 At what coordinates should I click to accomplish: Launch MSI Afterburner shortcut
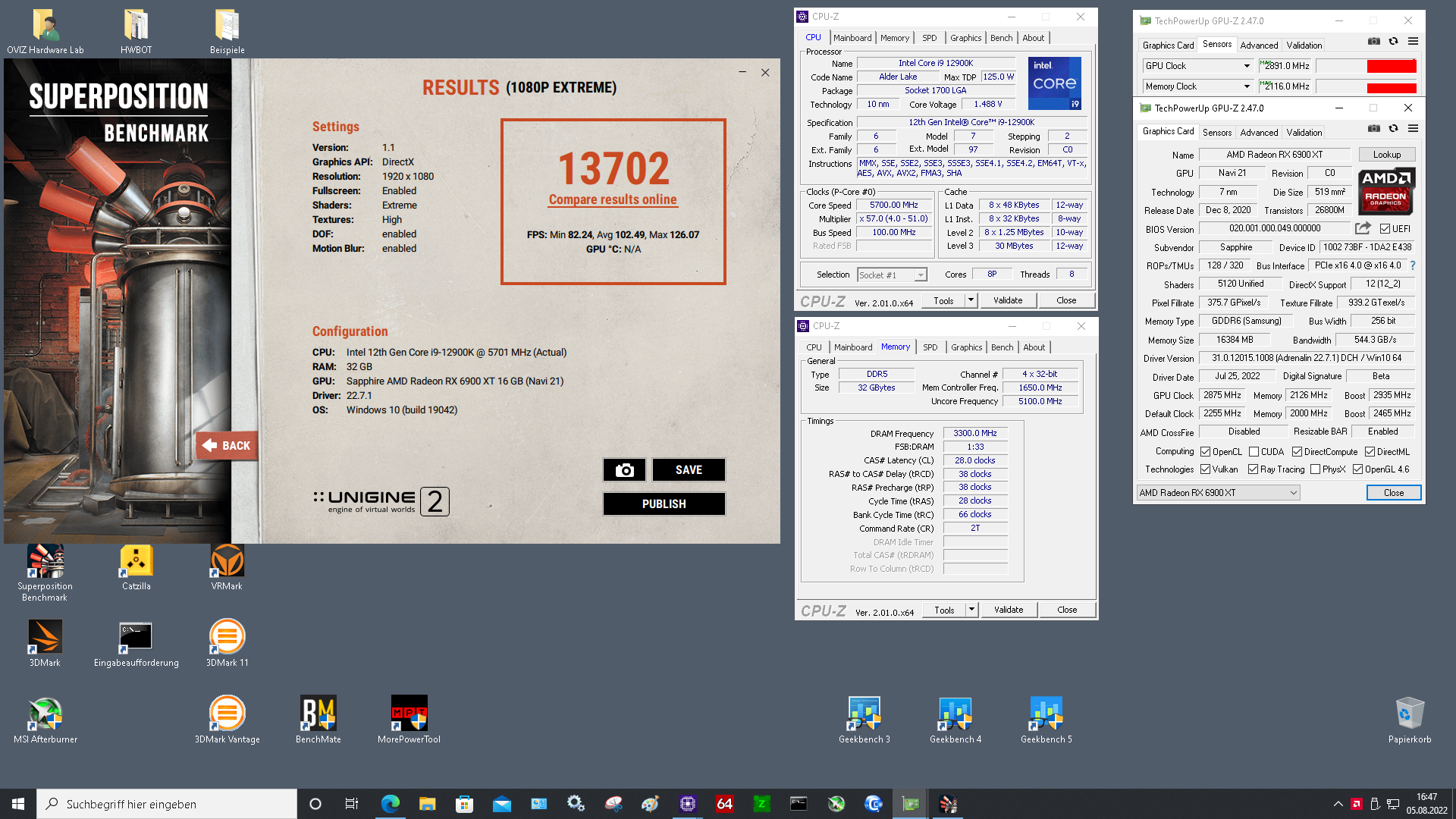coord(45,720)
